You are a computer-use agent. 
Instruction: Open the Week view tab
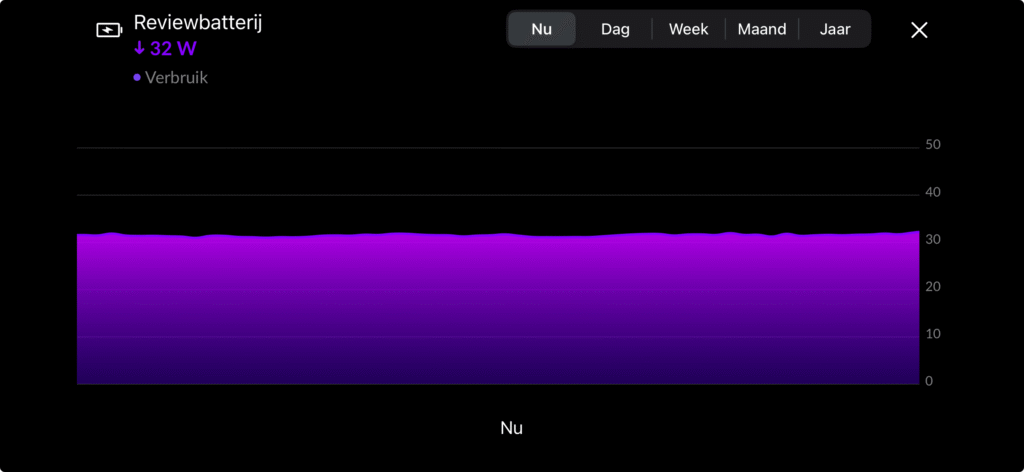pos(688,29)
